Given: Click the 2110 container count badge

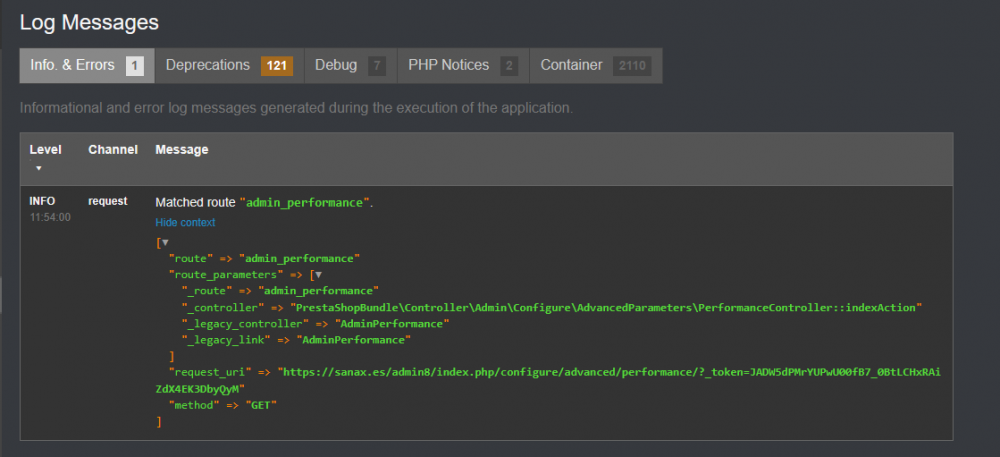Looking at the screenshot, I should pos(632,66).
